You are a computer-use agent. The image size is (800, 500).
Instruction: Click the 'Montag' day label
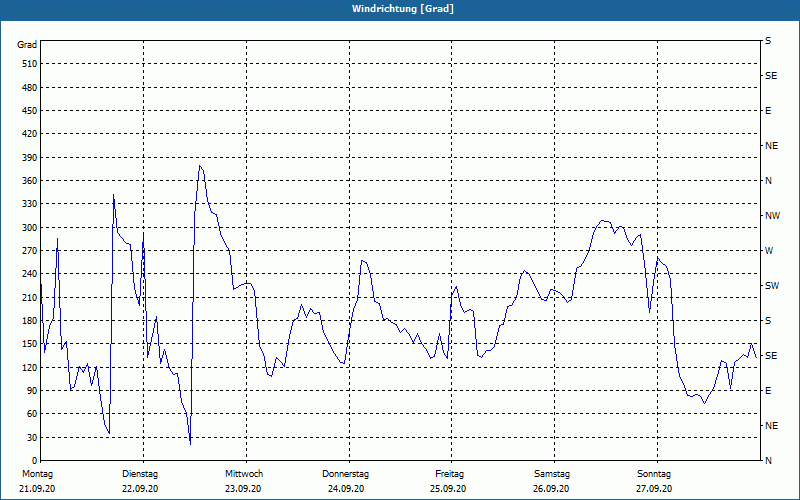click(x=37, y=474)
